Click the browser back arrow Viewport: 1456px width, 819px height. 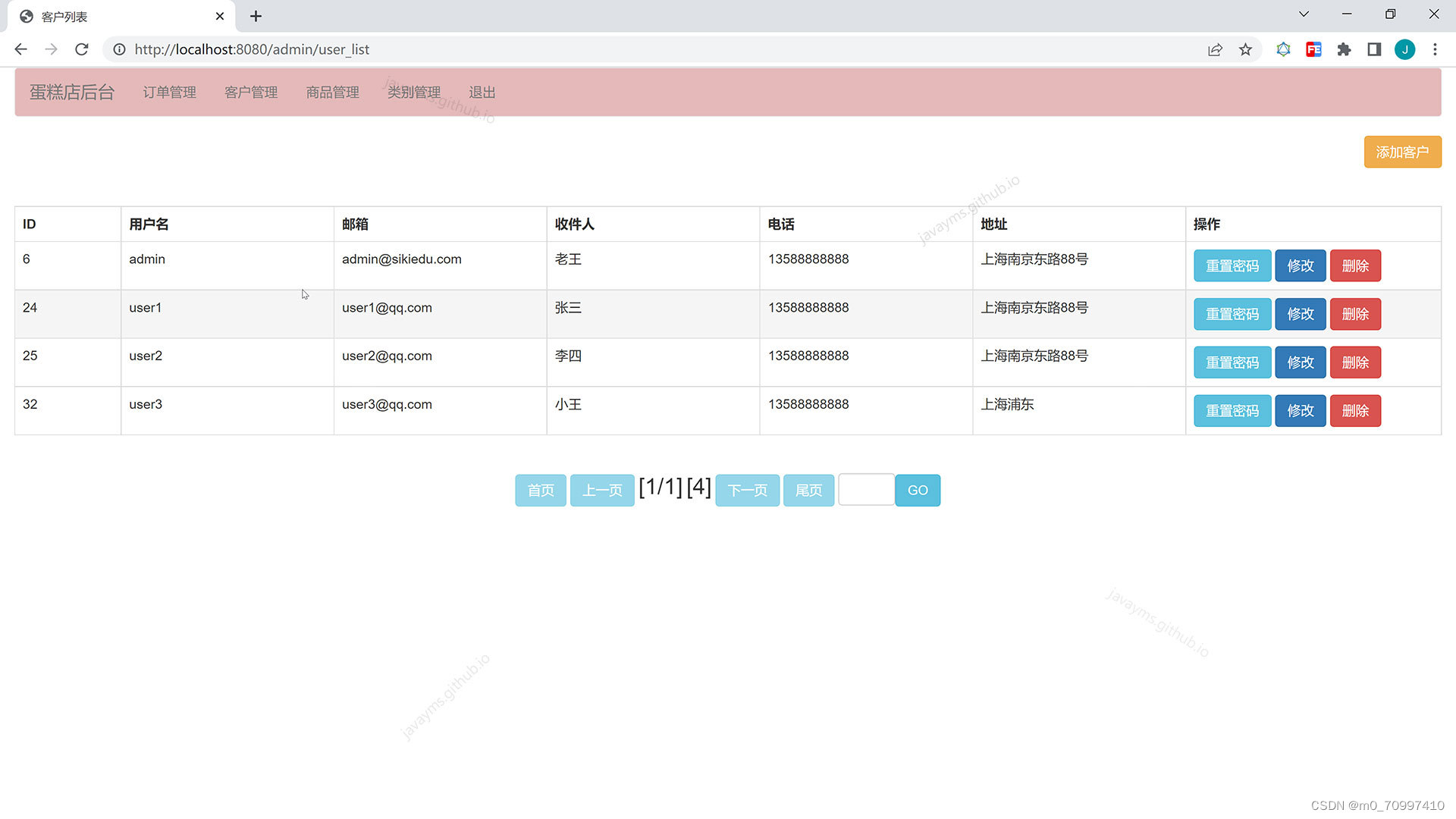point(21,49)
